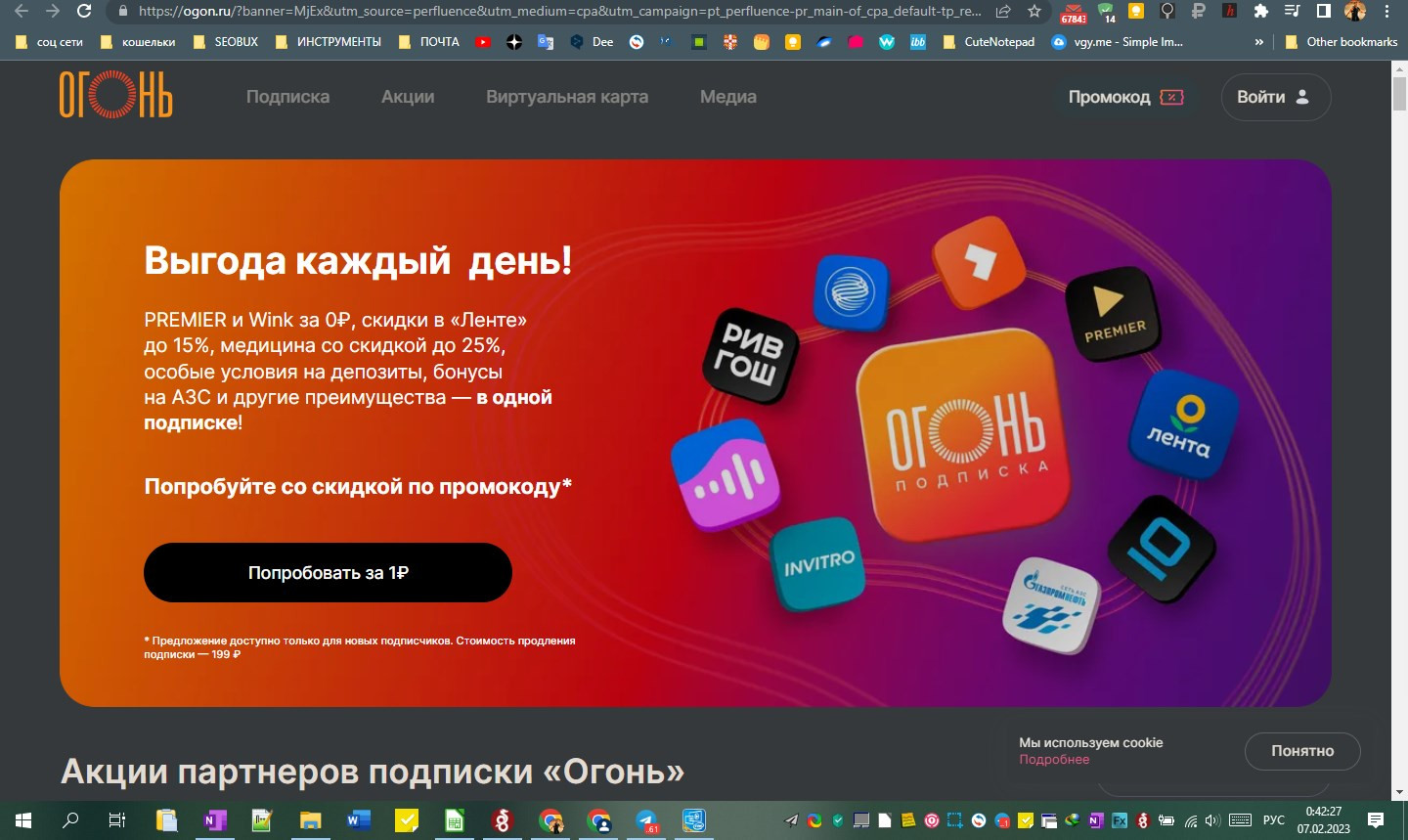This screenshot has height=840, width=1408.
Task: Expand hidden bookmarks with the » chevron
Action: click(1258, 42)
